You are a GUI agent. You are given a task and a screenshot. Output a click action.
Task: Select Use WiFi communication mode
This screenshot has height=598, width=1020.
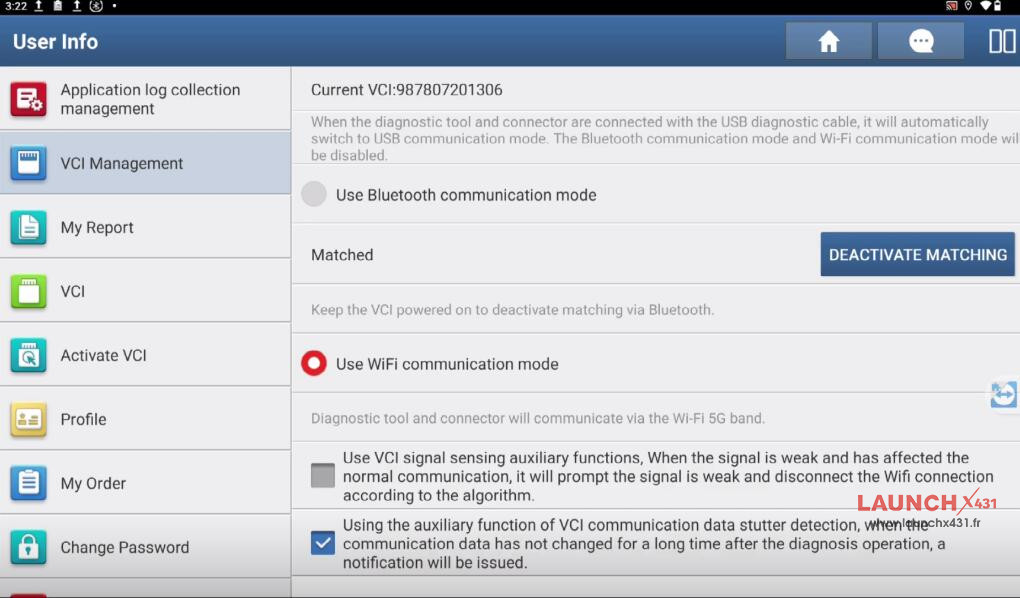tap(314, 364)
